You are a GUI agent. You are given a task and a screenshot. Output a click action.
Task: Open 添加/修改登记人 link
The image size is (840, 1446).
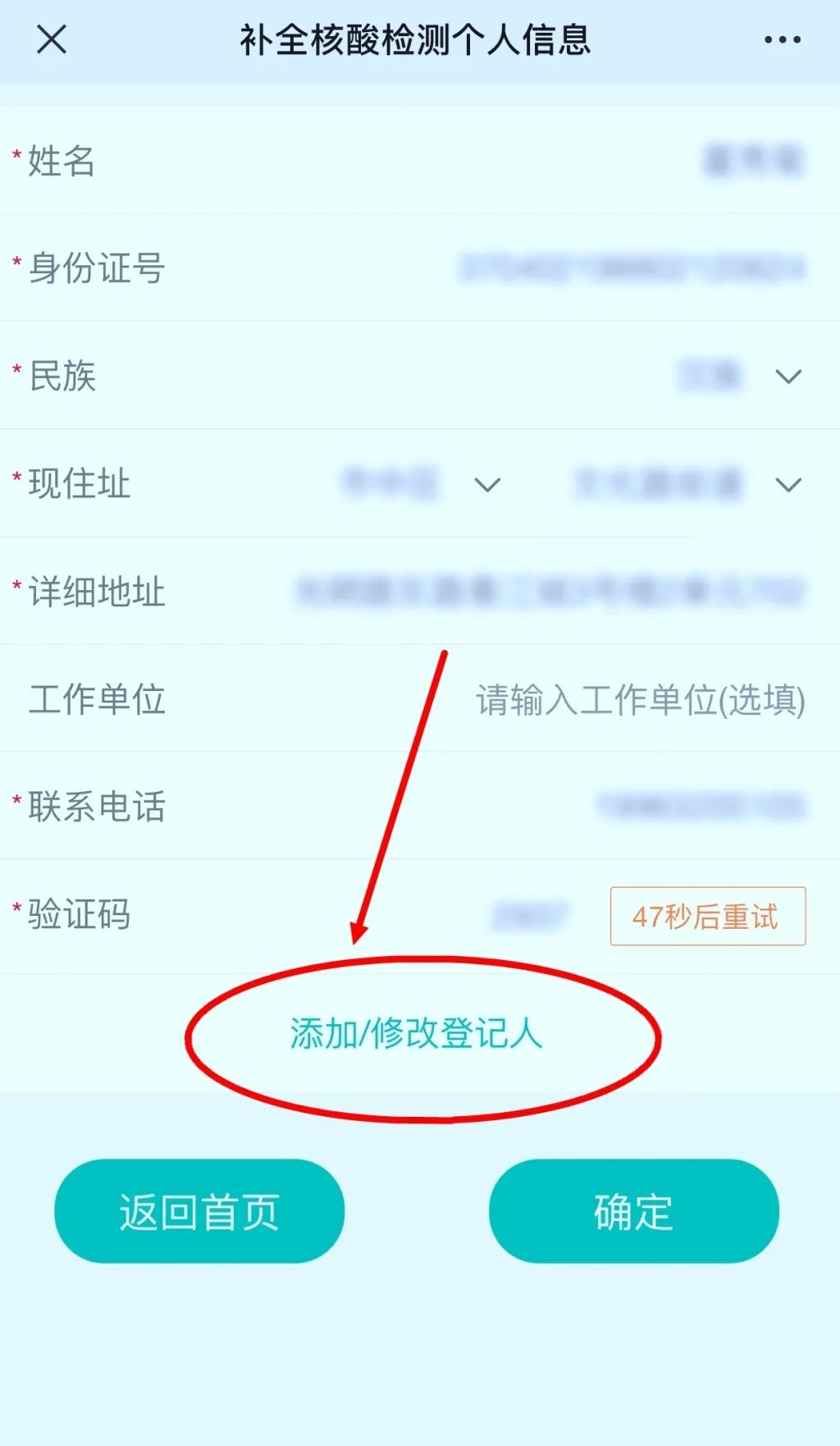(x=416, y=1034)
